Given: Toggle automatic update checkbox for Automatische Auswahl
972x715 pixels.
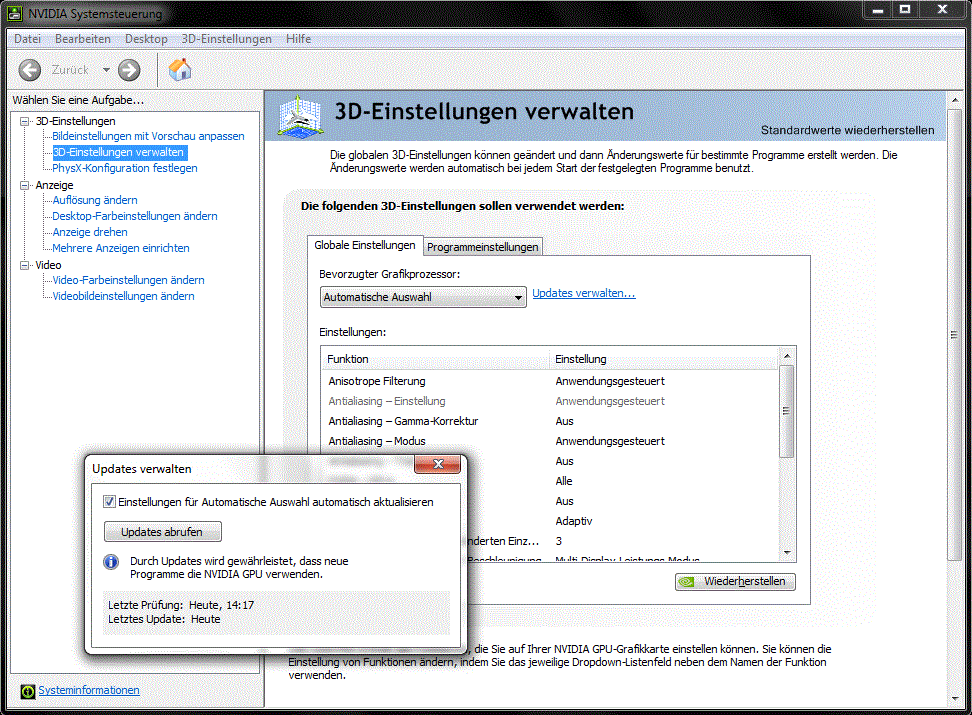Looking at the screenshot, I should tap(109, 502).
